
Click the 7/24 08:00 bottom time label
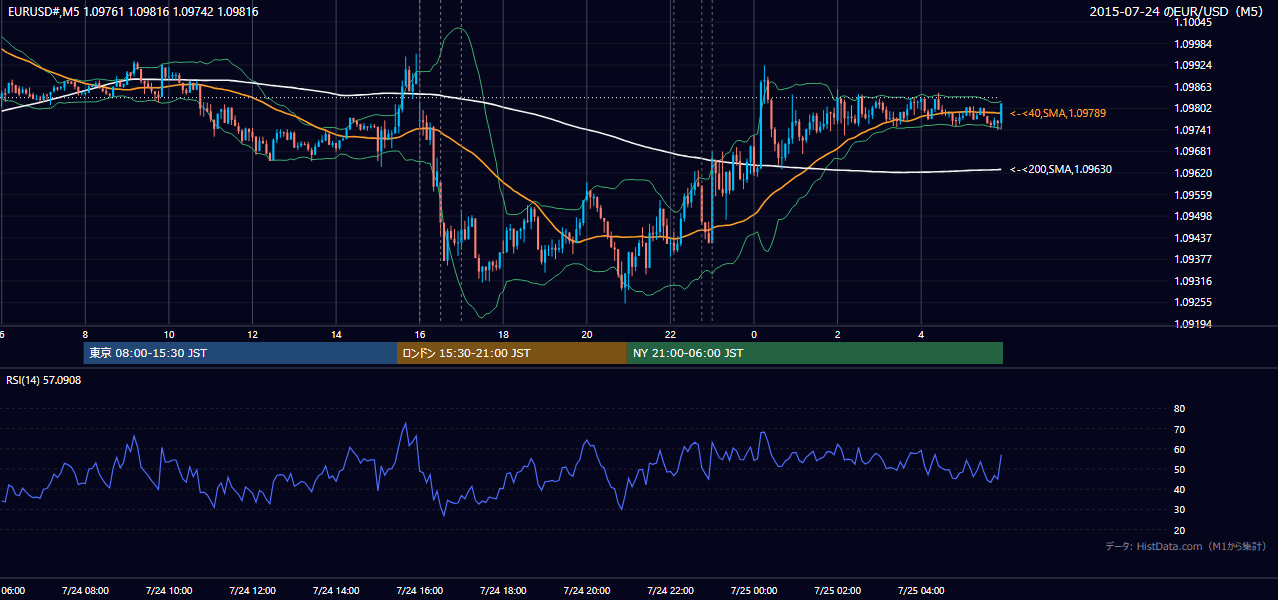pos(85,590)
